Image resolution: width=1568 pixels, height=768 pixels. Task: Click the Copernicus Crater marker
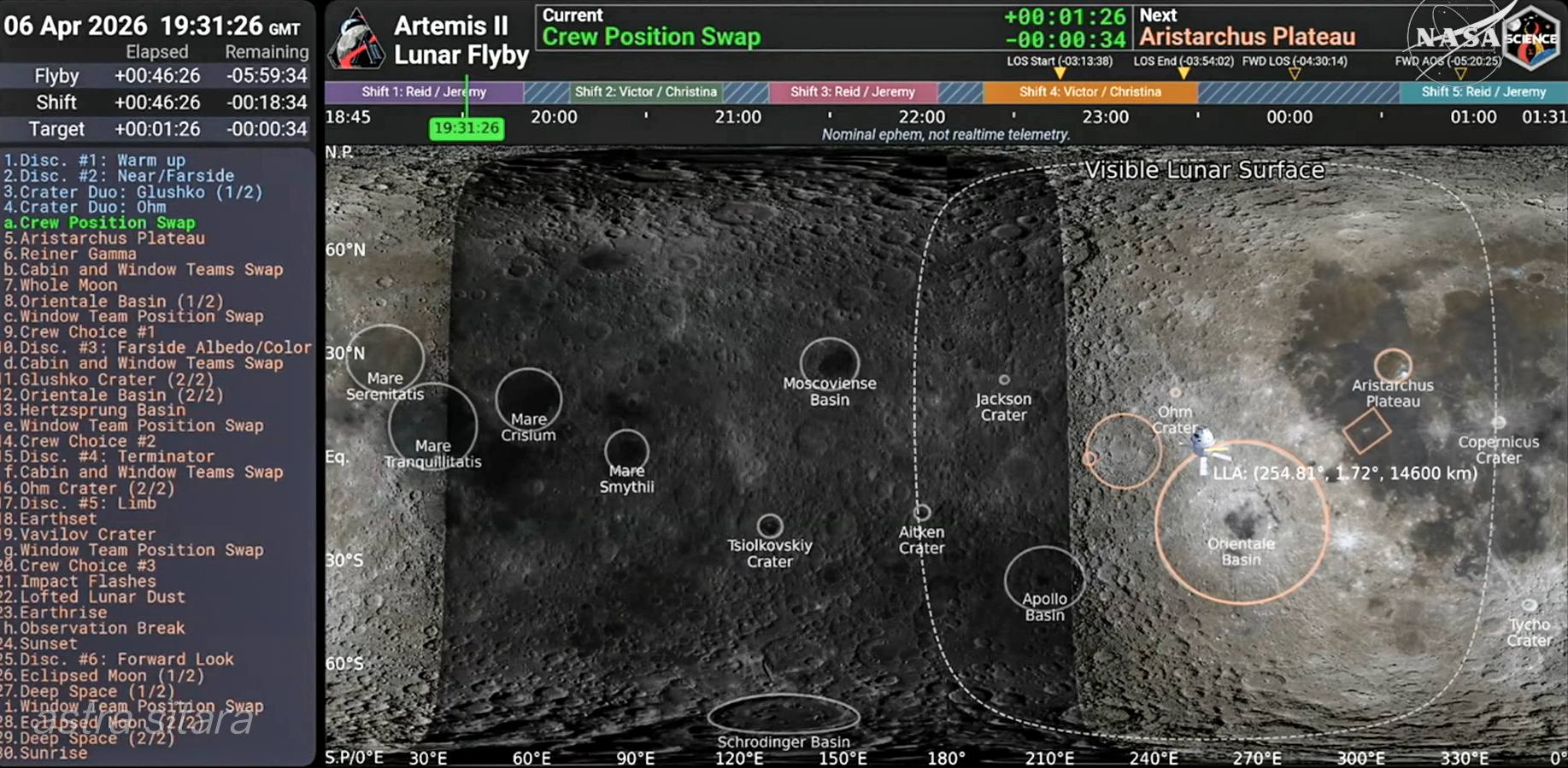coord(1499,422)
